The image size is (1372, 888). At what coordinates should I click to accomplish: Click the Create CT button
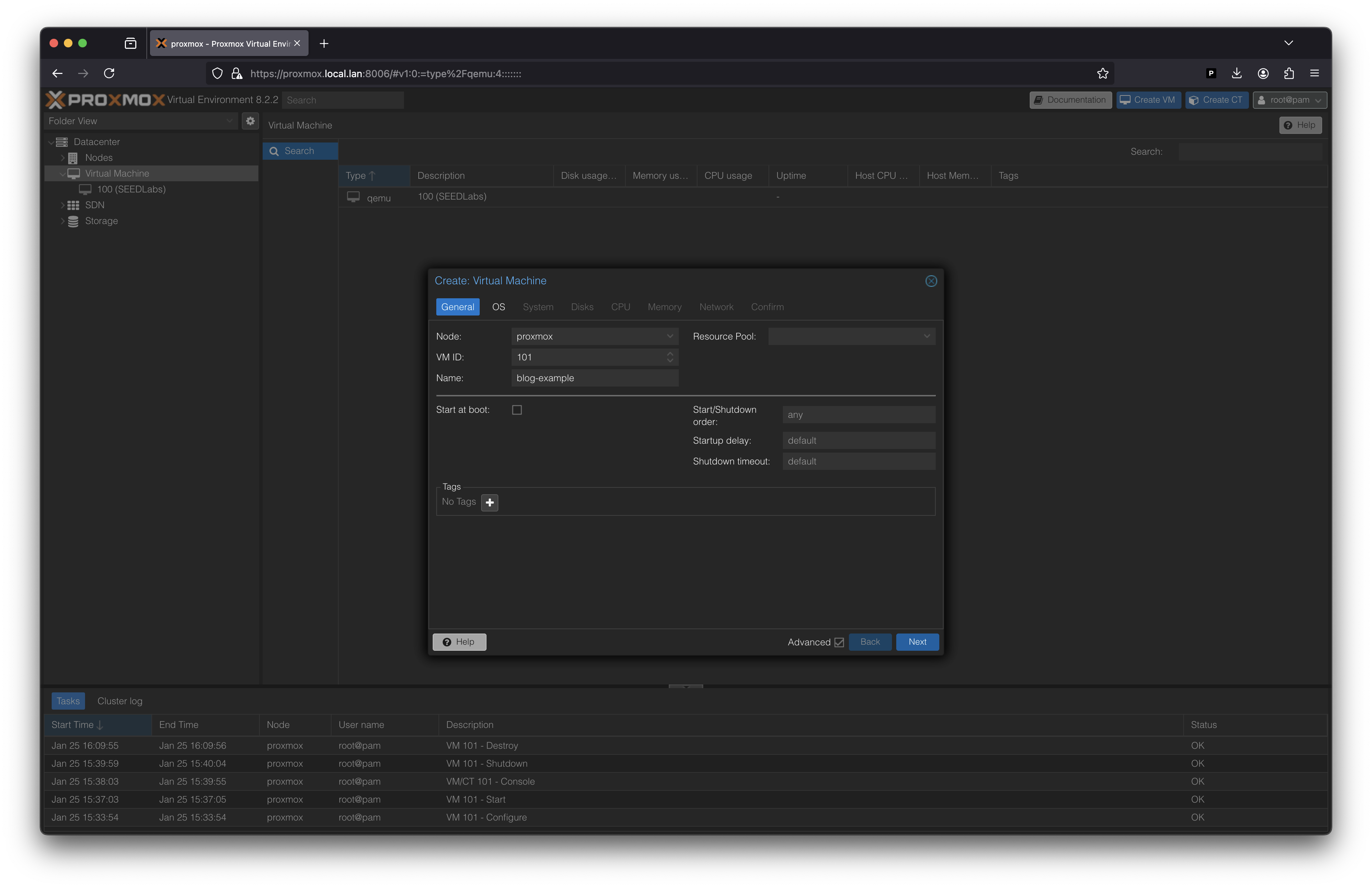(x=1216, y=100)
